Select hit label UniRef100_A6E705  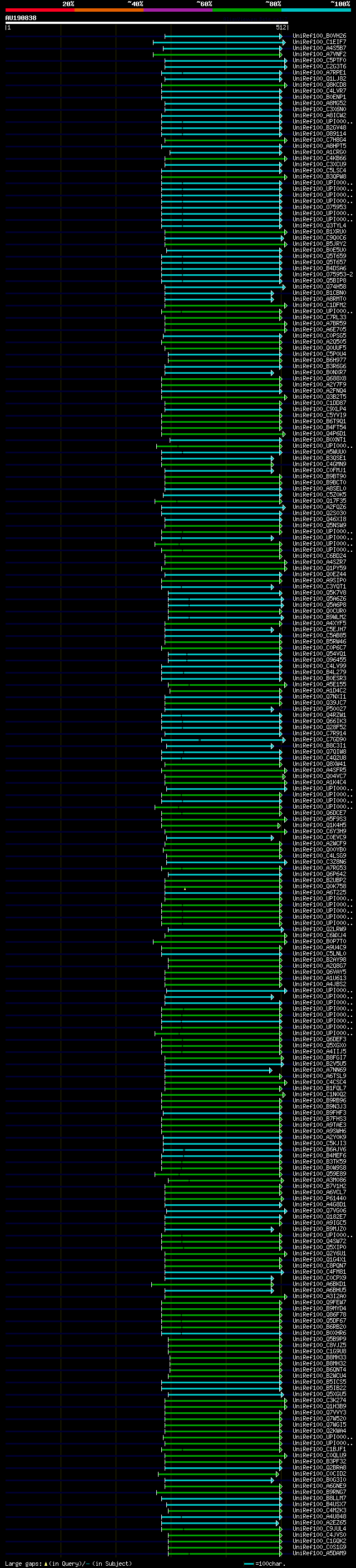click(x=319, y=329)
